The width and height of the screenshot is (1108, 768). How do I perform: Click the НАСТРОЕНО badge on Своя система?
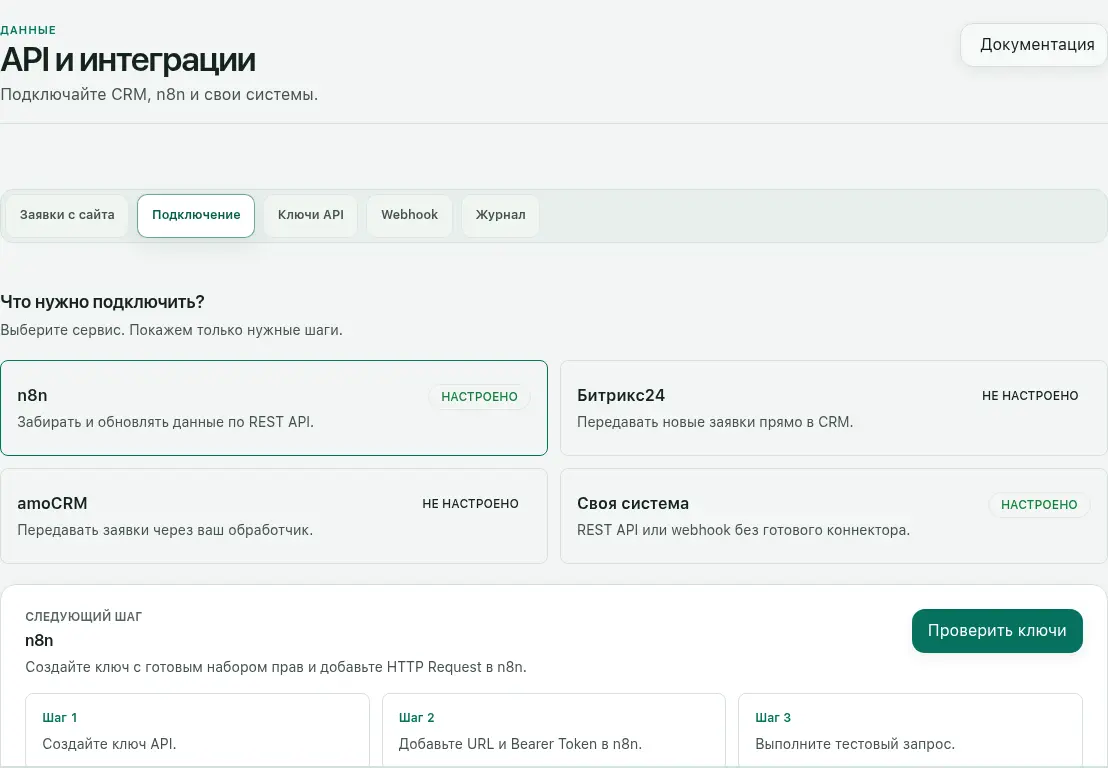[1039, 505]
